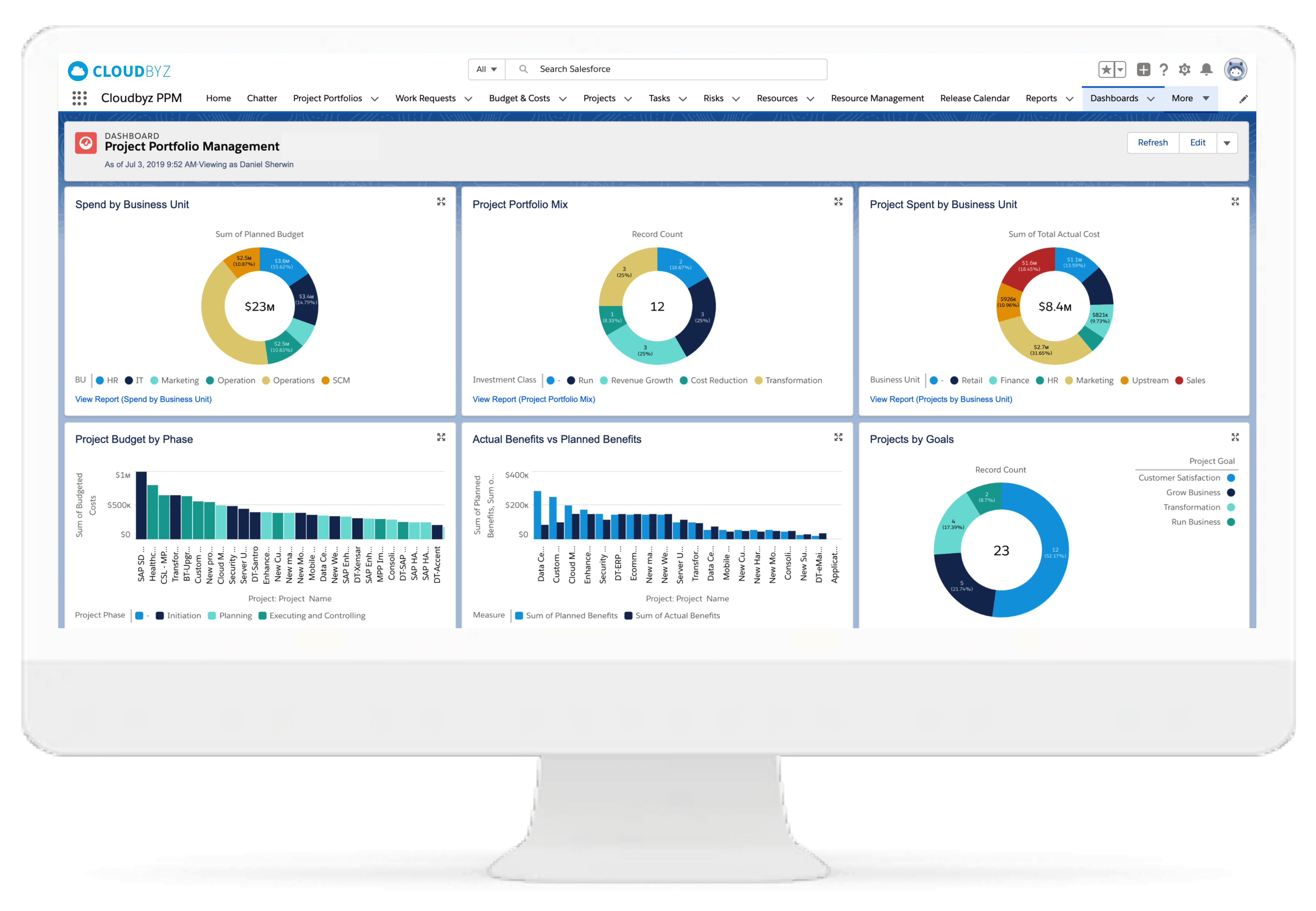
Task: Open the App Launcher grid icon
Action: [80, 98]
